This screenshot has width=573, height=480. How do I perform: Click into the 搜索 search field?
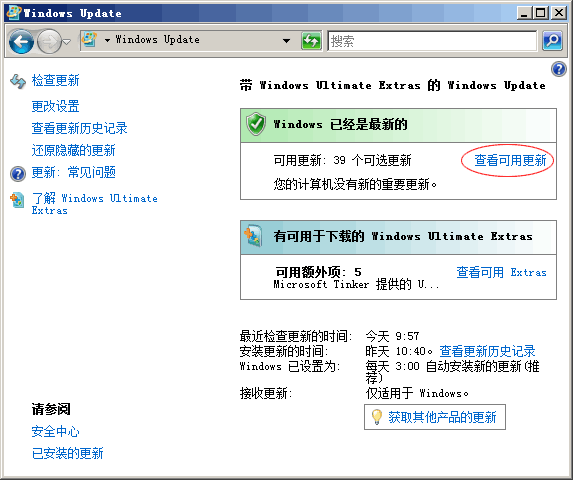(x=432, y=41)
